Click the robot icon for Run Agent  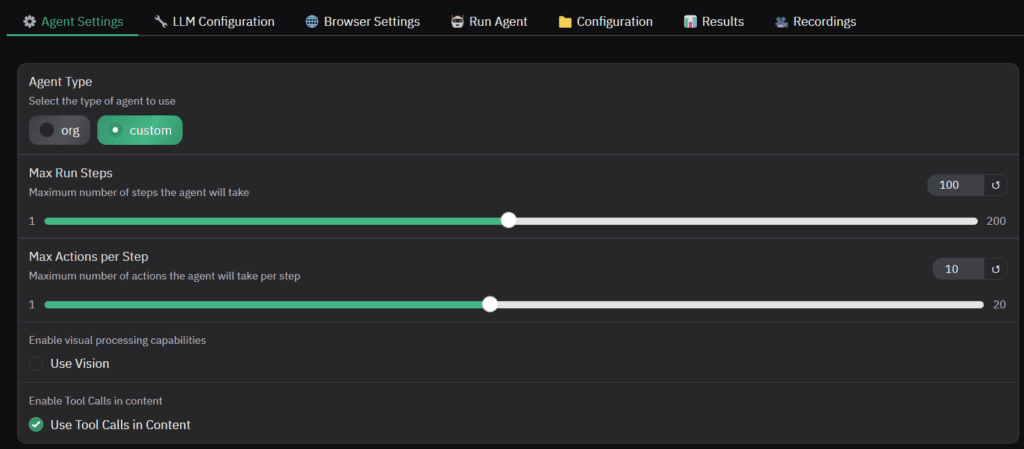[x=457, y=22]
